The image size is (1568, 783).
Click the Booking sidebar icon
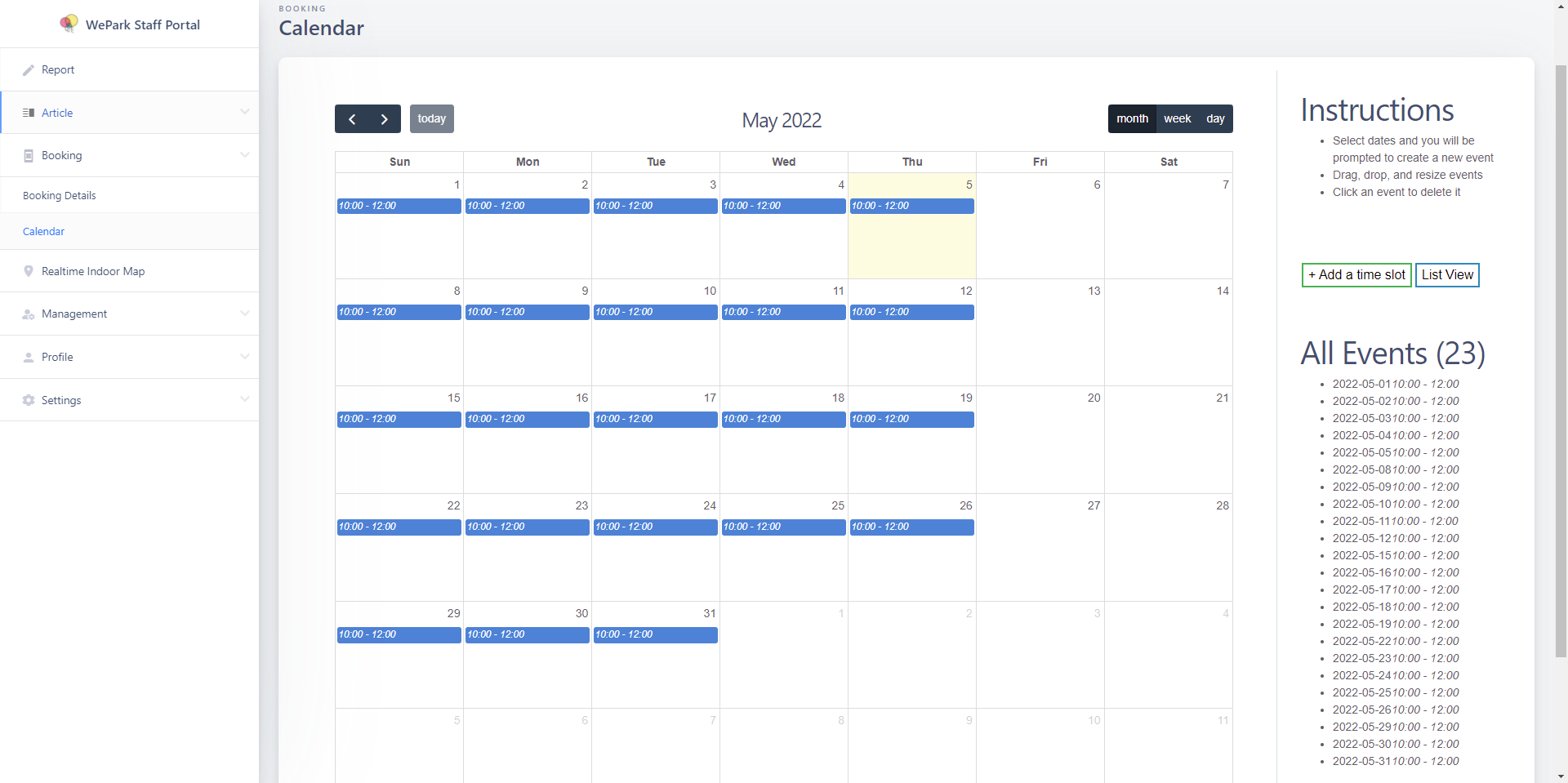[x=29, y=156]
